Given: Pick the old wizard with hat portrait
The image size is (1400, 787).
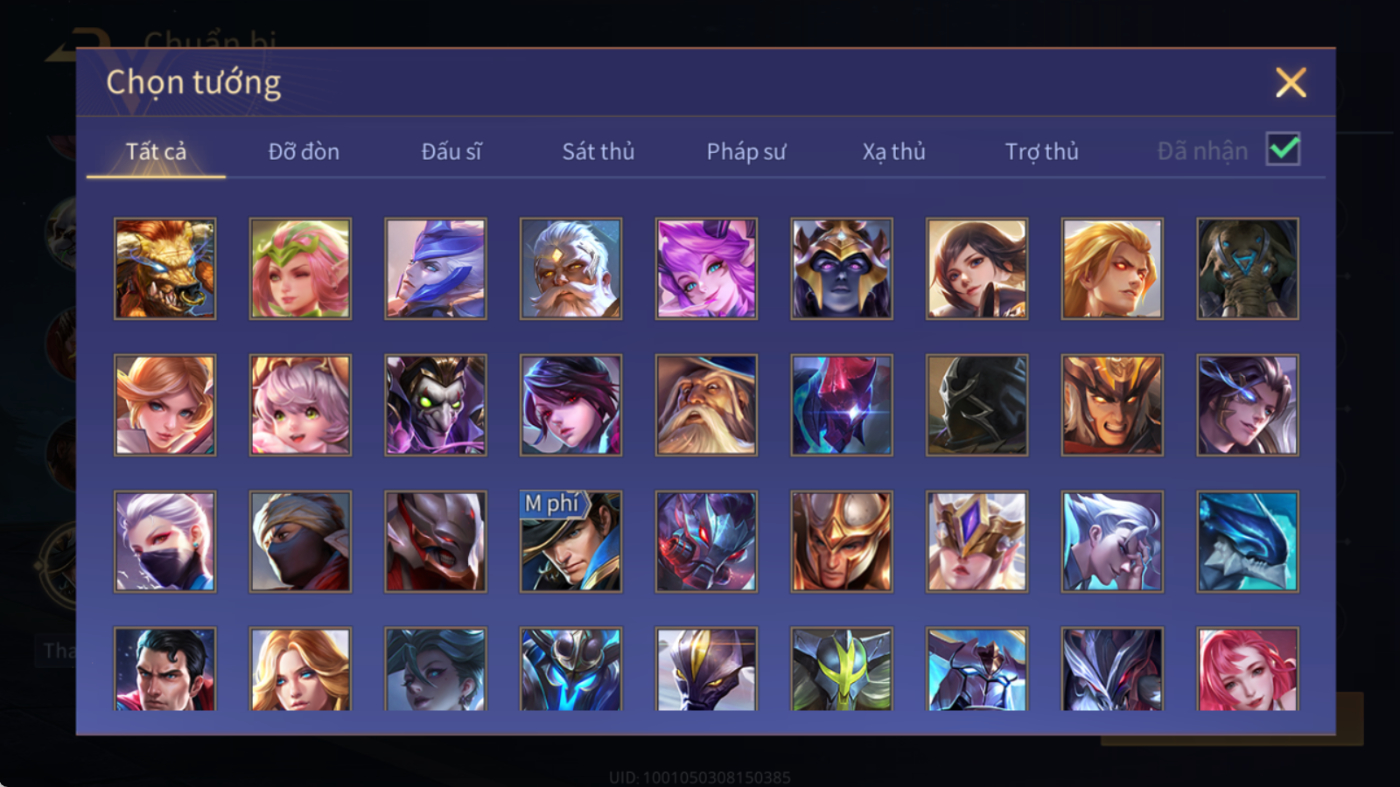Looking at the screenshot, I should point(706,405).
